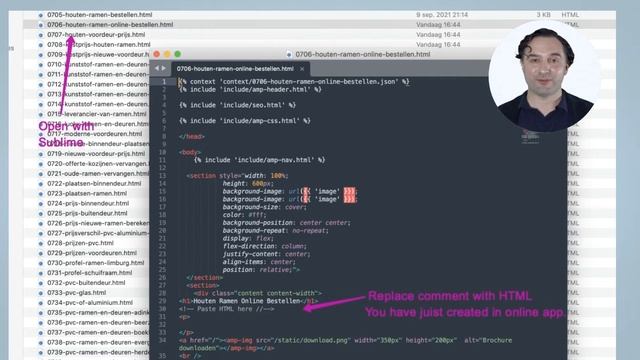
Task: Click the presenter webcam video circle
Action: click(544, 76)
